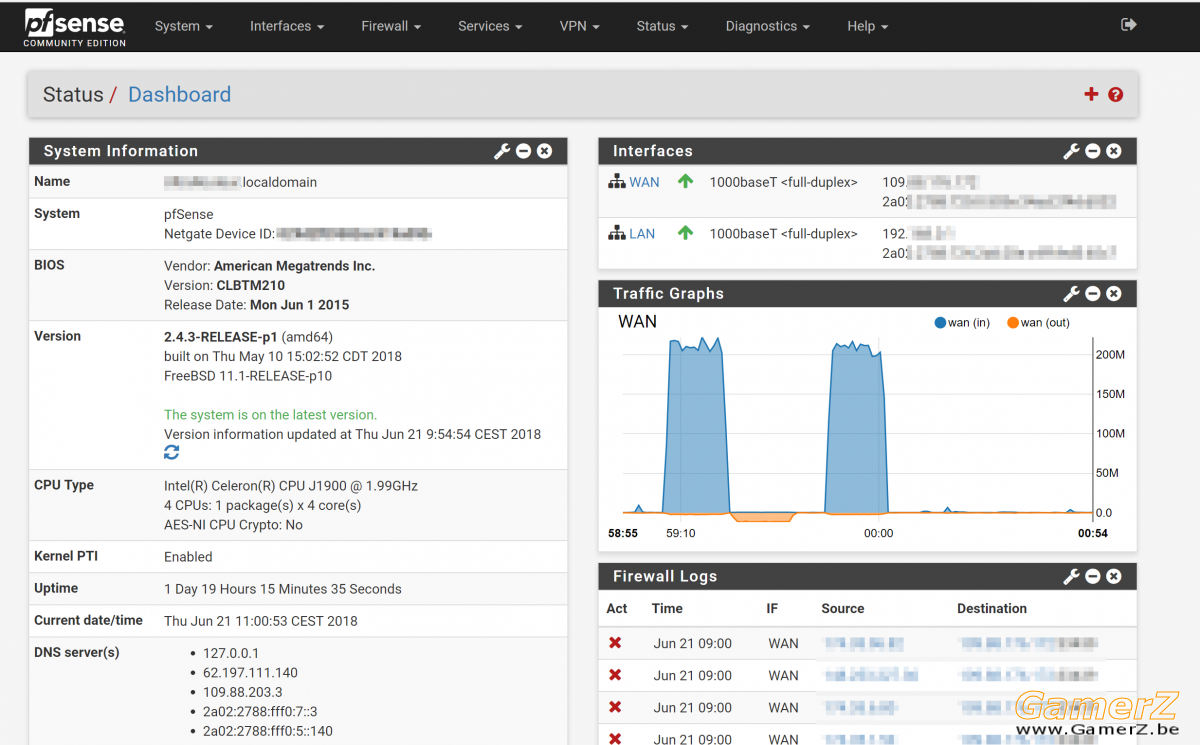This screenshot has width=1200, height=745.
Task: Open the Firewall dropdown menu
Action: pyautogui.click(x=391, y=26)
